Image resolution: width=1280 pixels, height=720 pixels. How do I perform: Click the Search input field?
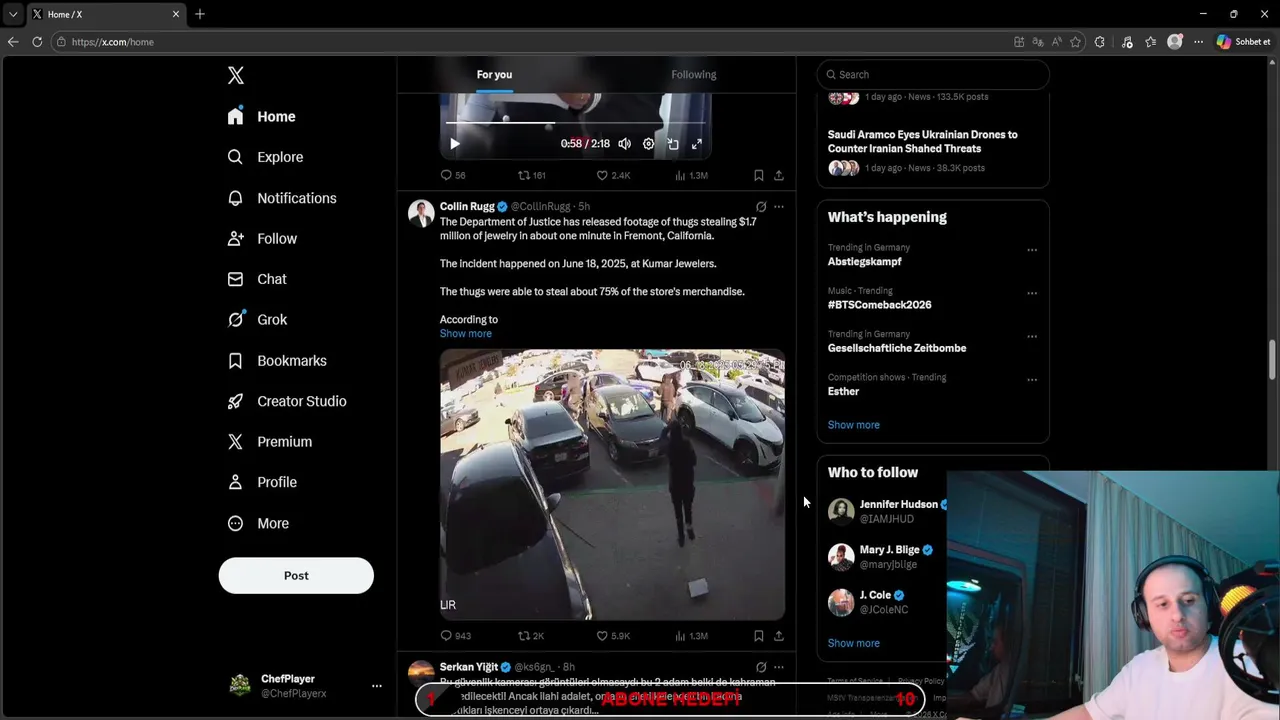tap(933, 75)
